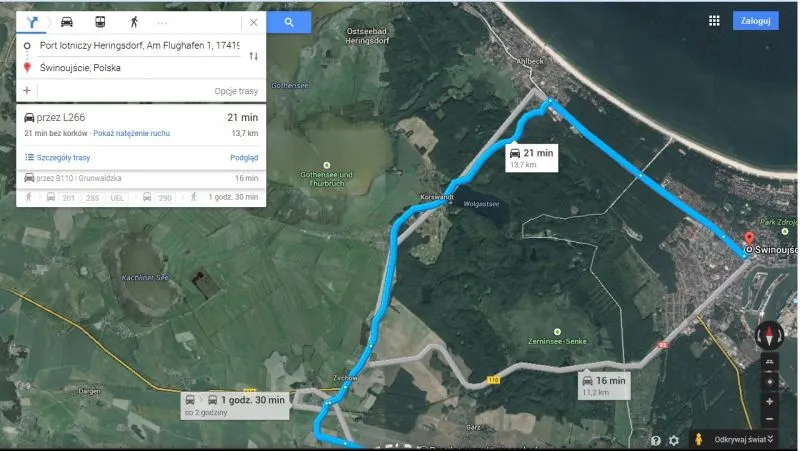The image size is (800, 451).
Task: Open the Pokaż natężenie ruchu link
Action: (132, 133)
